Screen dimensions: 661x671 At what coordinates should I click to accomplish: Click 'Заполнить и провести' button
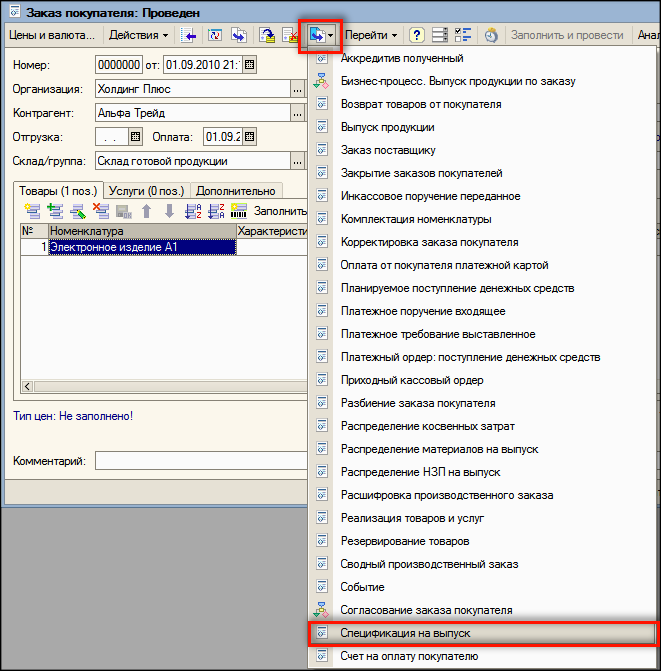click(x=567, y=35)
